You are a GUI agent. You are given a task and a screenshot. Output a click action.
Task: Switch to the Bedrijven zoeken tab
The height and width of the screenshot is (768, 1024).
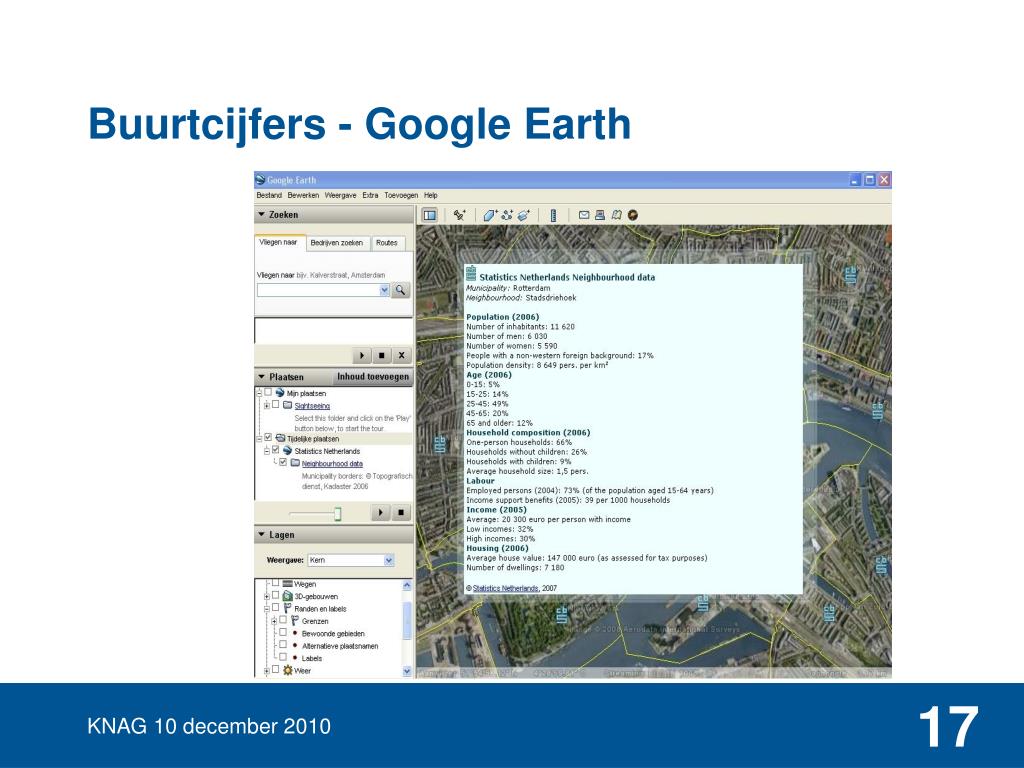coord(336,243)
